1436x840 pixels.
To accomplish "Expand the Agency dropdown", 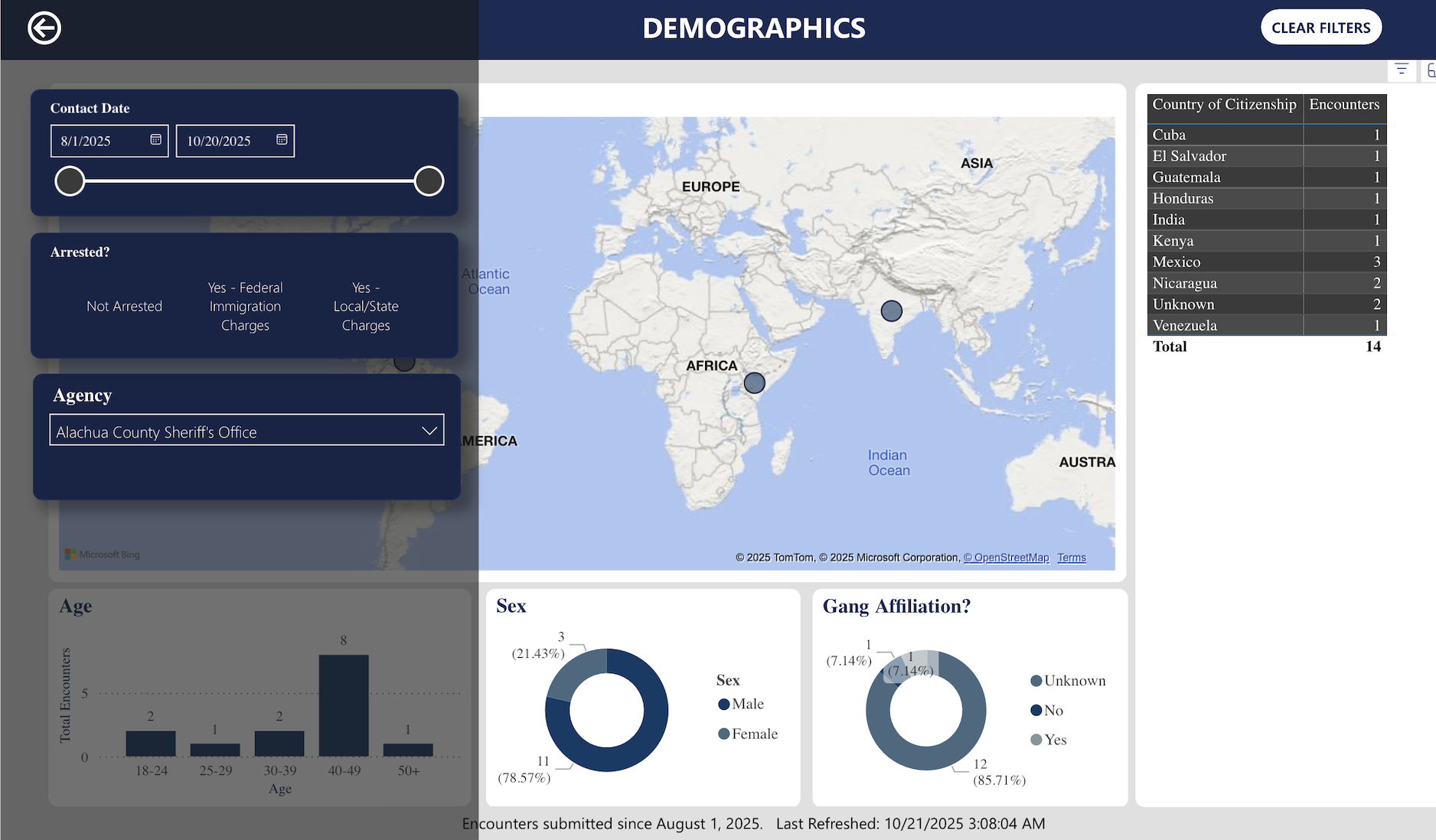I will click(x=429, y=431).
